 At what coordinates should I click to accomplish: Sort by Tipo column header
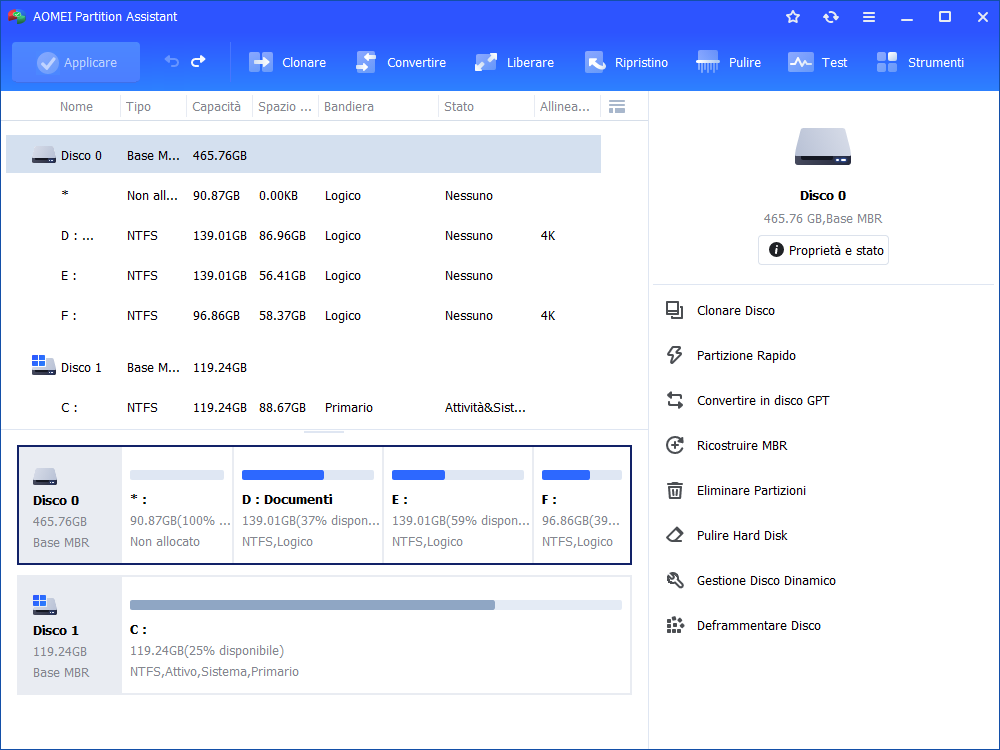(138, 107)
